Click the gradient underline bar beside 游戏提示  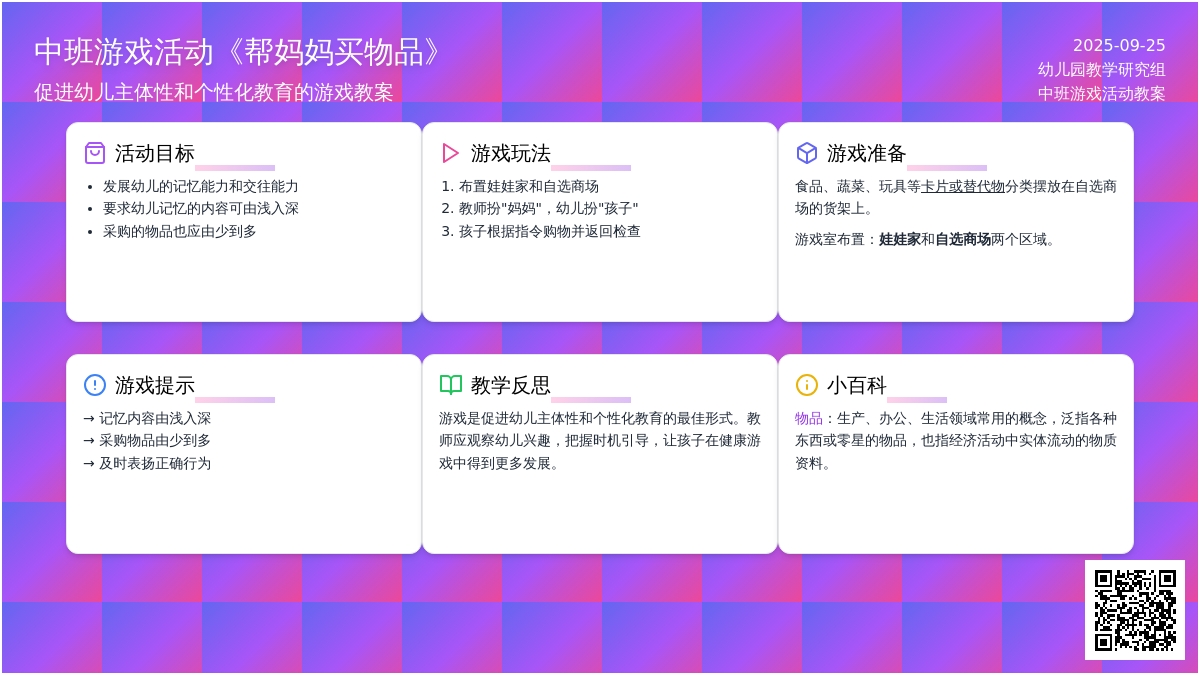(x=235, y=400)
